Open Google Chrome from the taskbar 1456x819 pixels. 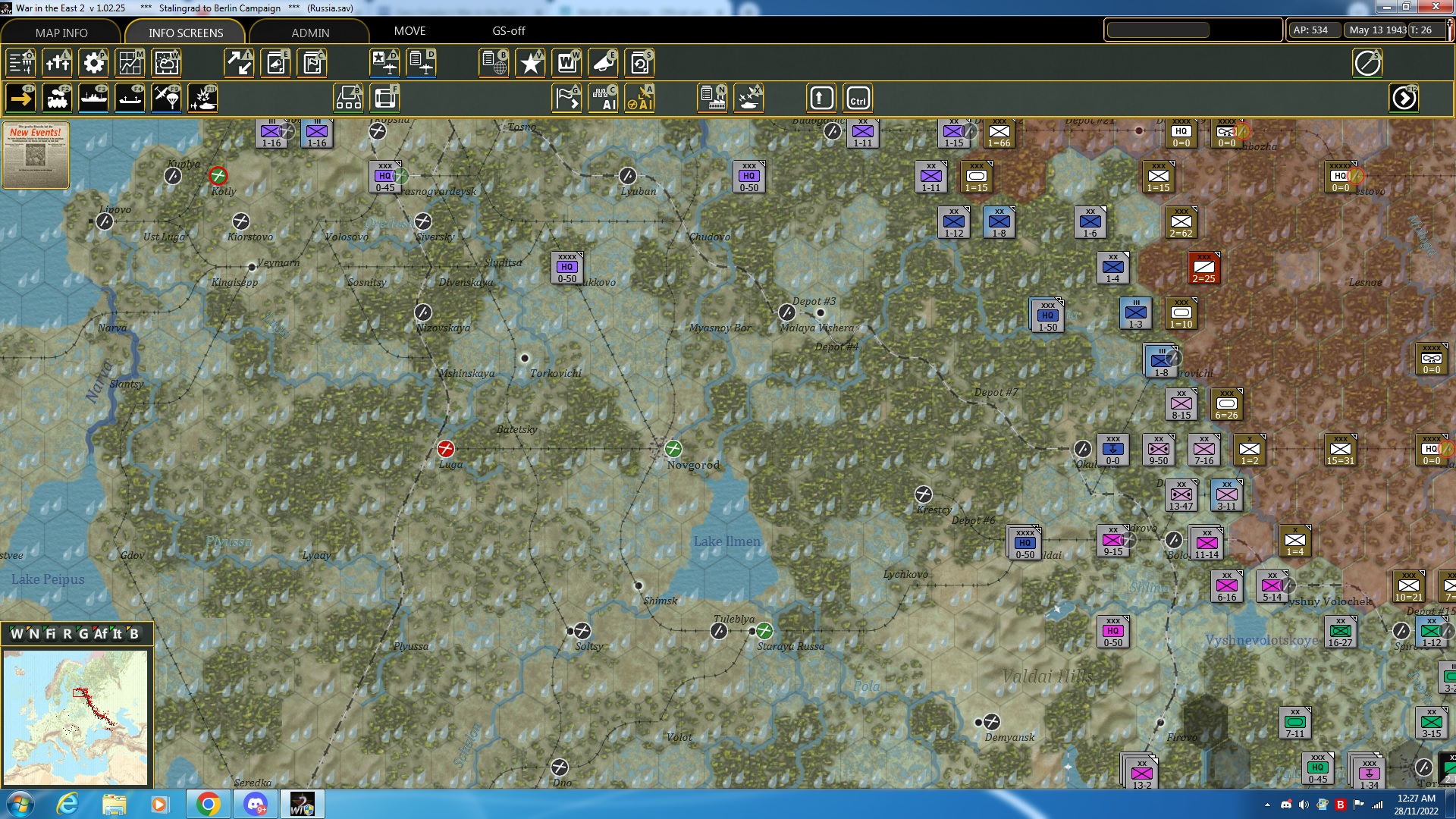click(x=208, y=804)
